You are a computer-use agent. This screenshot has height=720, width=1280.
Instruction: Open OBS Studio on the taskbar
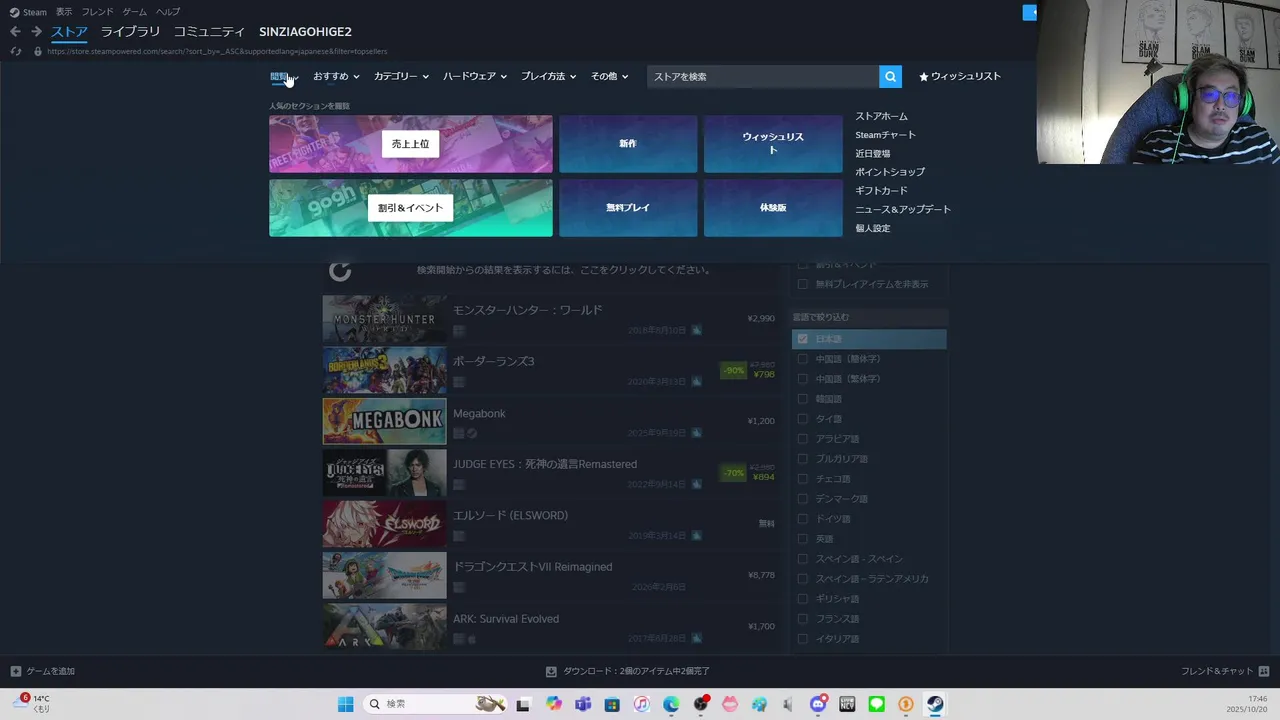click(701, 704)
